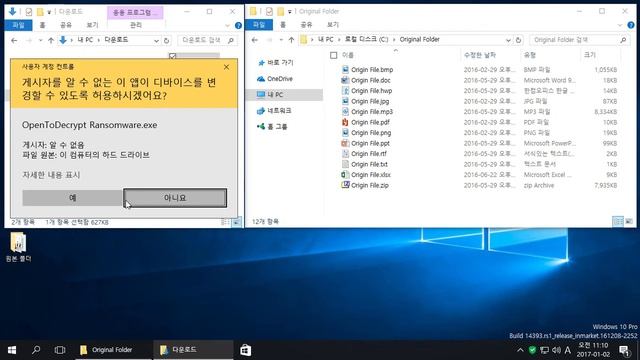This screenshot has width=640, height=360.
Task: Open Action Center notification icon
Action: coord(624,350)
